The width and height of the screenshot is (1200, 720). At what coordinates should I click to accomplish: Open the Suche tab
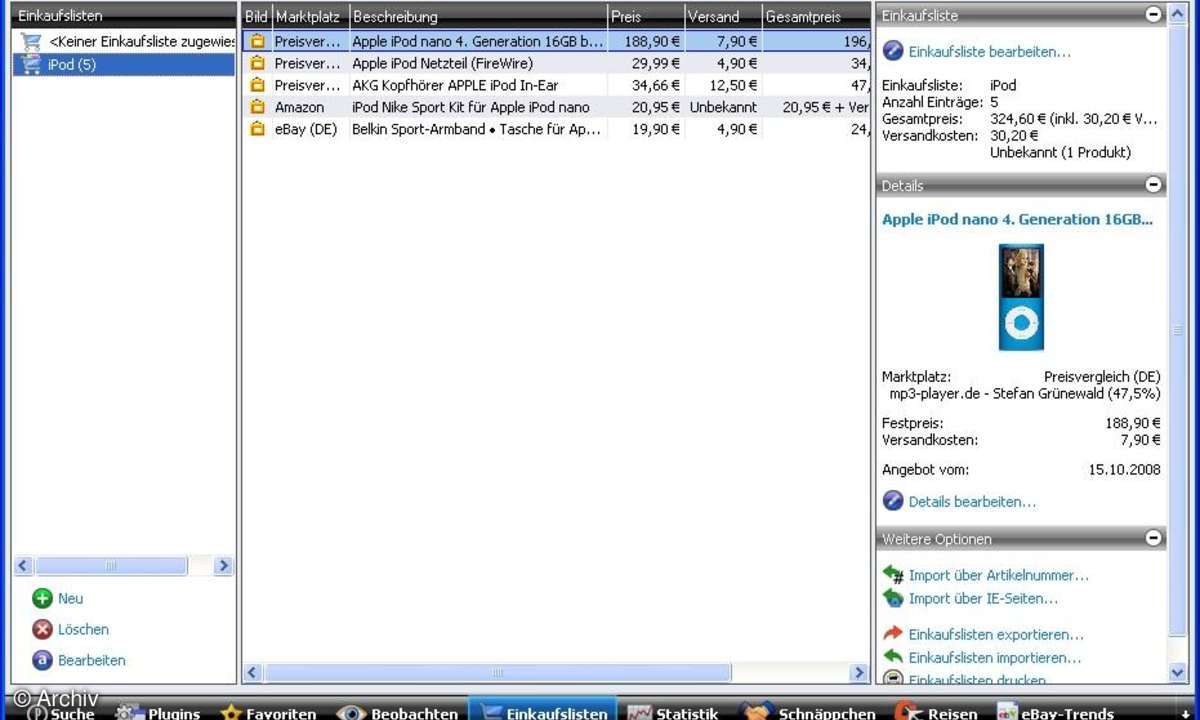(x=60, y=712)
